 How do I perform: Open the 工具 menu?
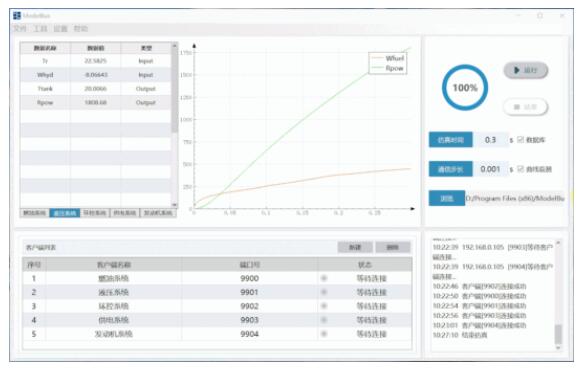(x=40, y=29)
